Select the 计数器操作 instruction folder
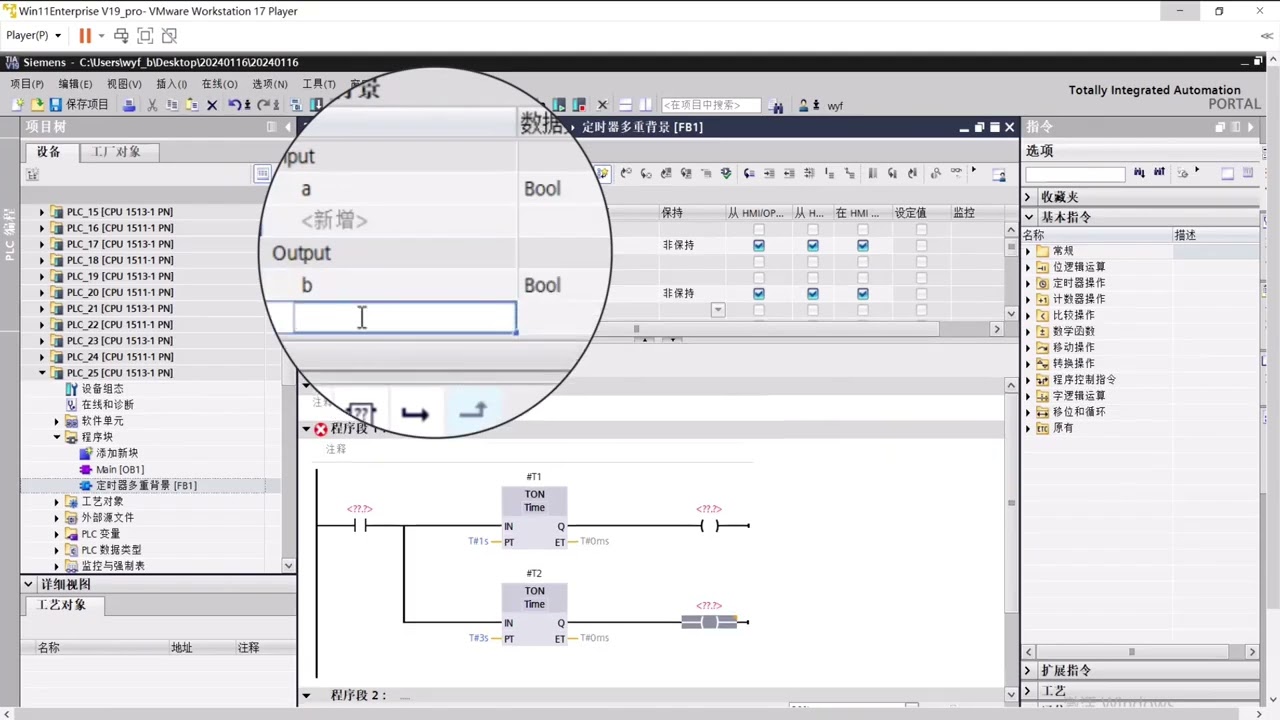The image size is (1280, 720). pyautogui.click(x=1078, y=299)
